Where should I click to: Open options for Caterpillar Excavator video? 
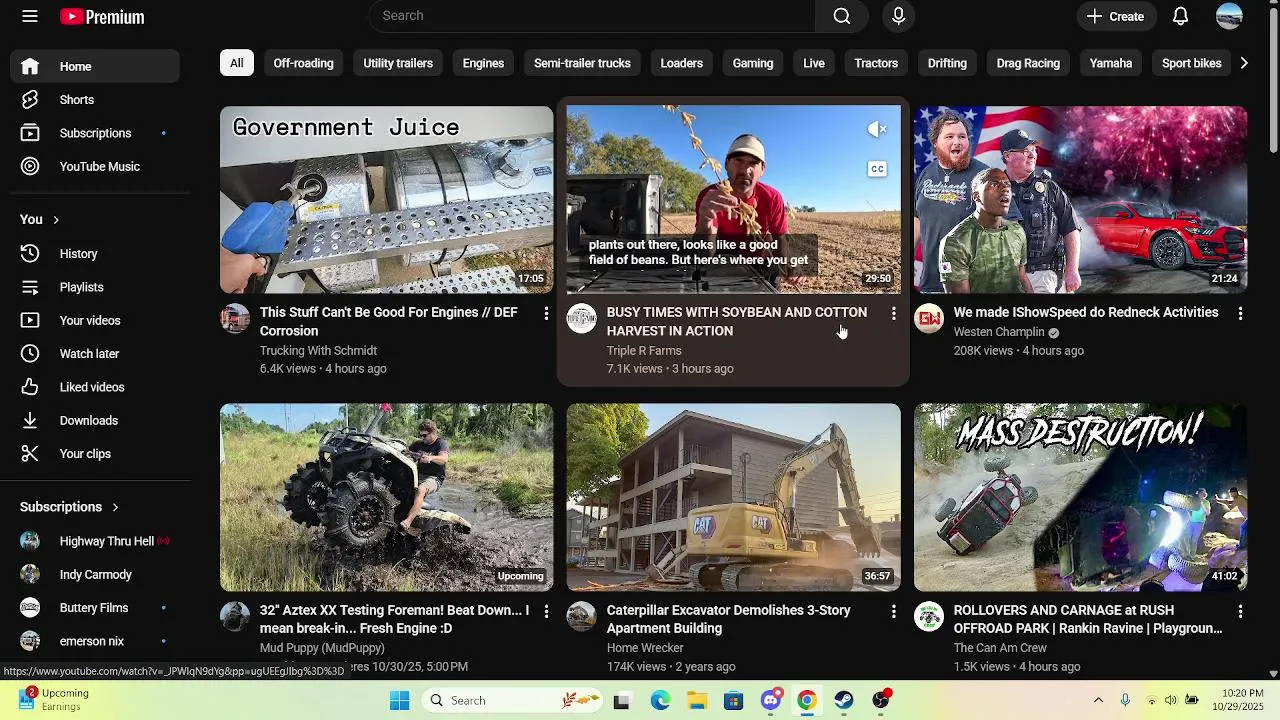click(893, 611)
